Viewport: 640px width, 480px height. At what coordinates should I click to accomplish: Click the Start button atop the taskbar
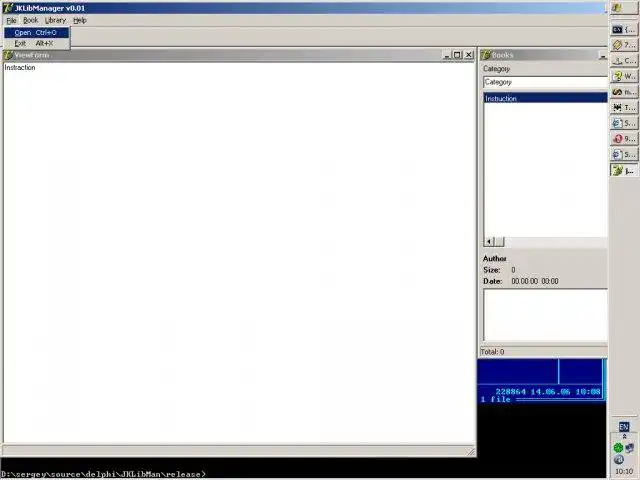624,8
